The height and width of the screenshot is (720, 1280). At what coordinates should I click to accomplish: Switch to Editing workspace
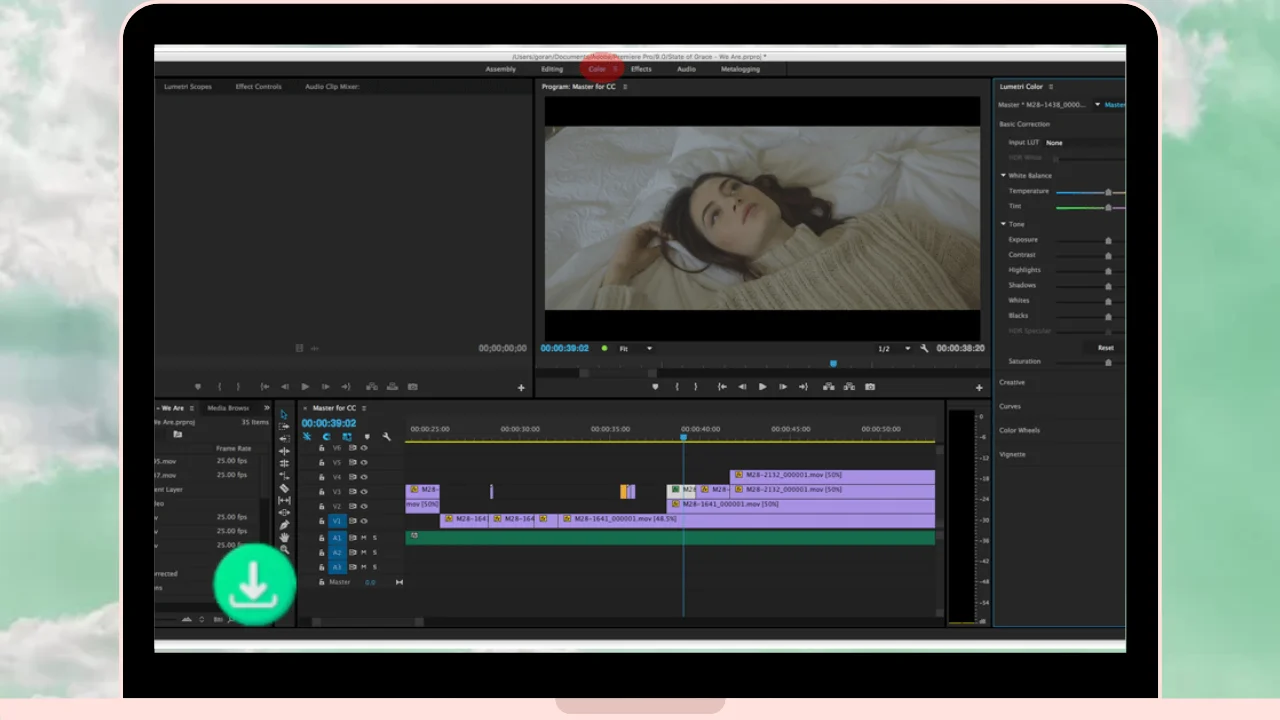(552, 69)
